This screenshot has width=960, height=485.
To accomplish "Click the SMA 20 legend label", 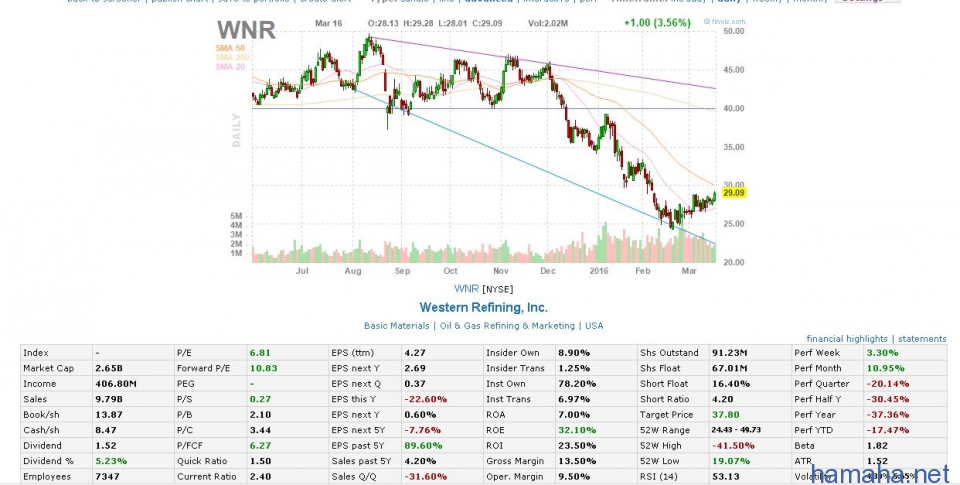I will point(230,67).
